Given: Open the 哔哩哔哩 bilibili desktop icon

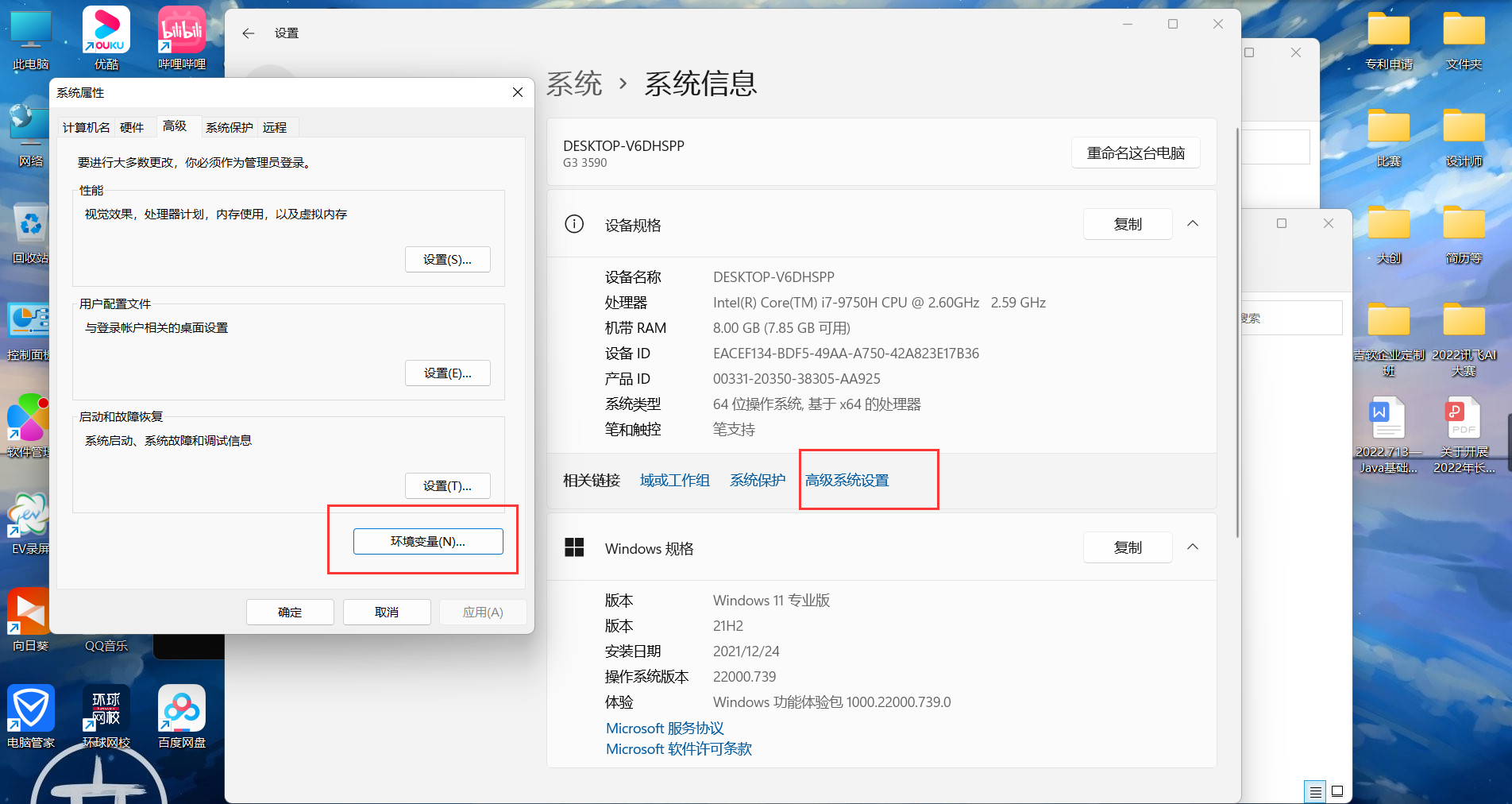Looking at the screenshot, I should click(x=182, y=38).
